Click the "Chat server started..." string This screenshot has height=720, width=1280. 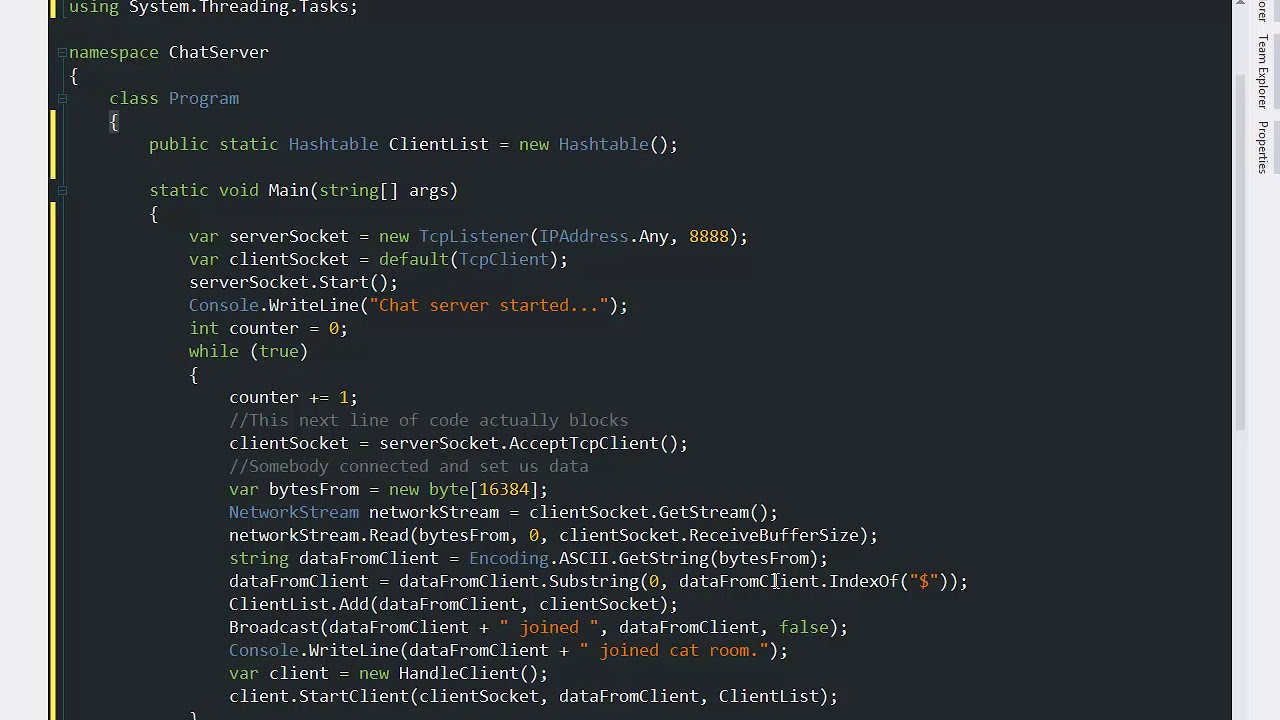point(488,305)
